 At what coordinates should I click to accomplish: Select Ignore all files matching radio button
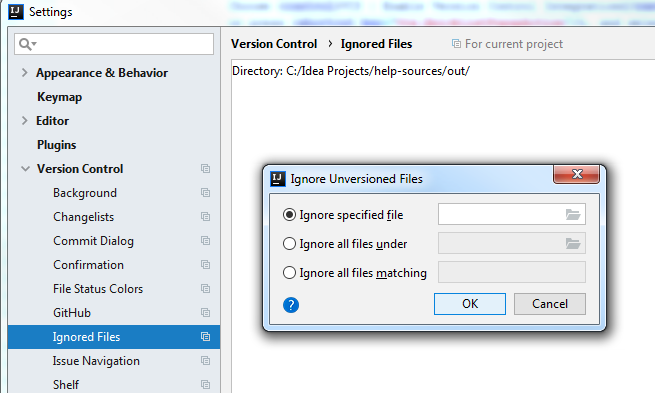coord(289,273)
